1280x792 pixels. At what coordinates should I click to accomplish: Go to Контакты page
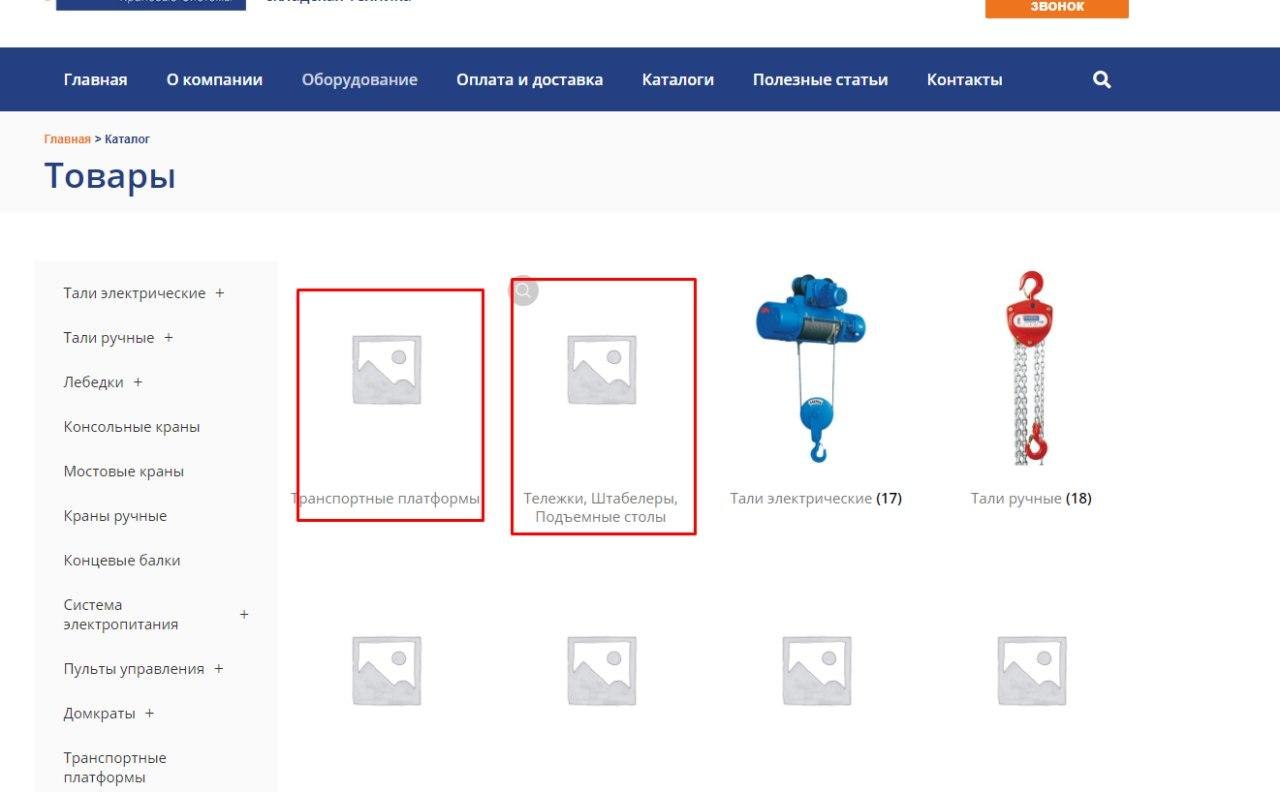click(x=964, y=80)
